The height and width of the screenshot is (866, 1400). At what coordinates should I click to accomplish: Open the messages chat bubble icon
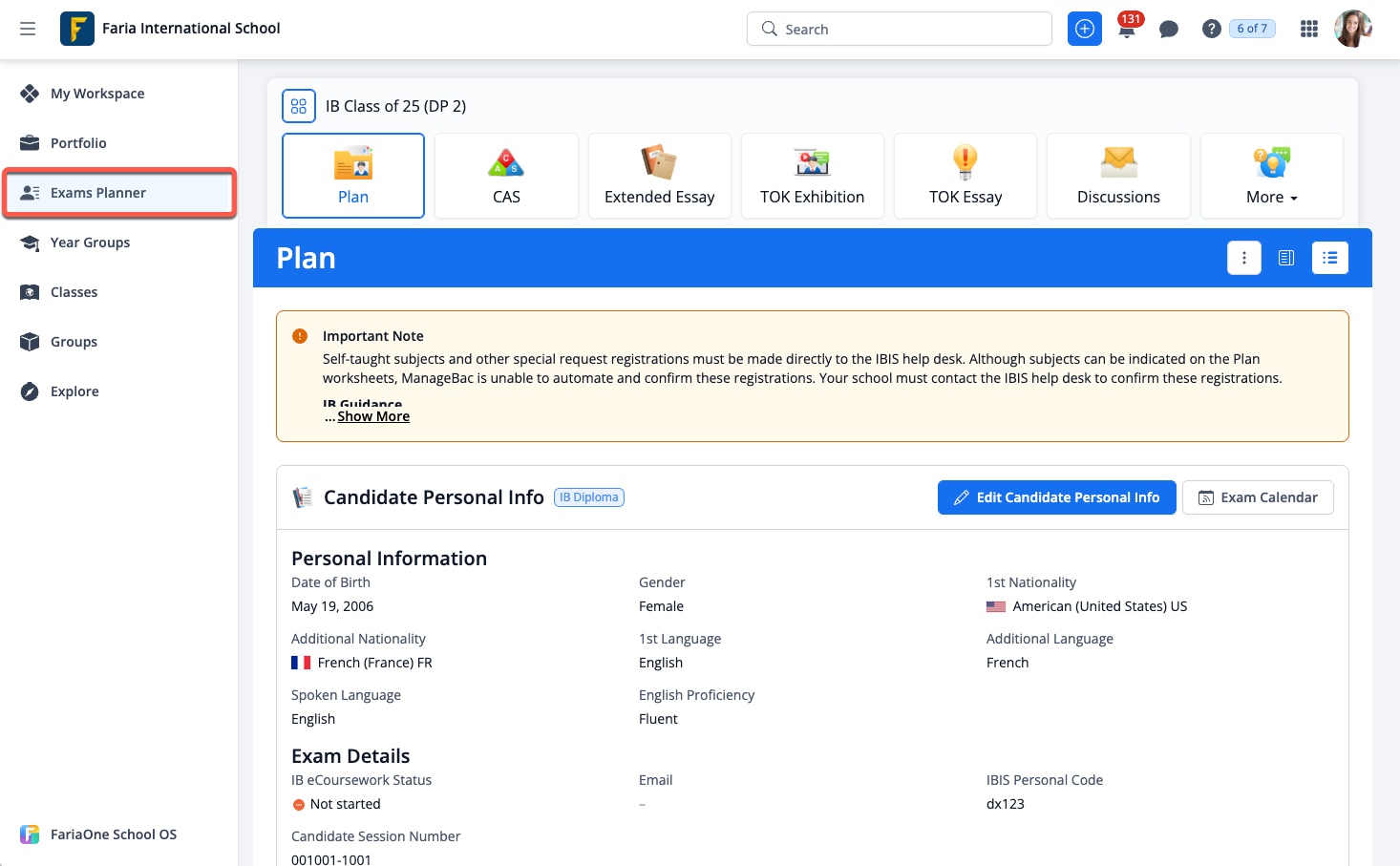click(1168, 29)
